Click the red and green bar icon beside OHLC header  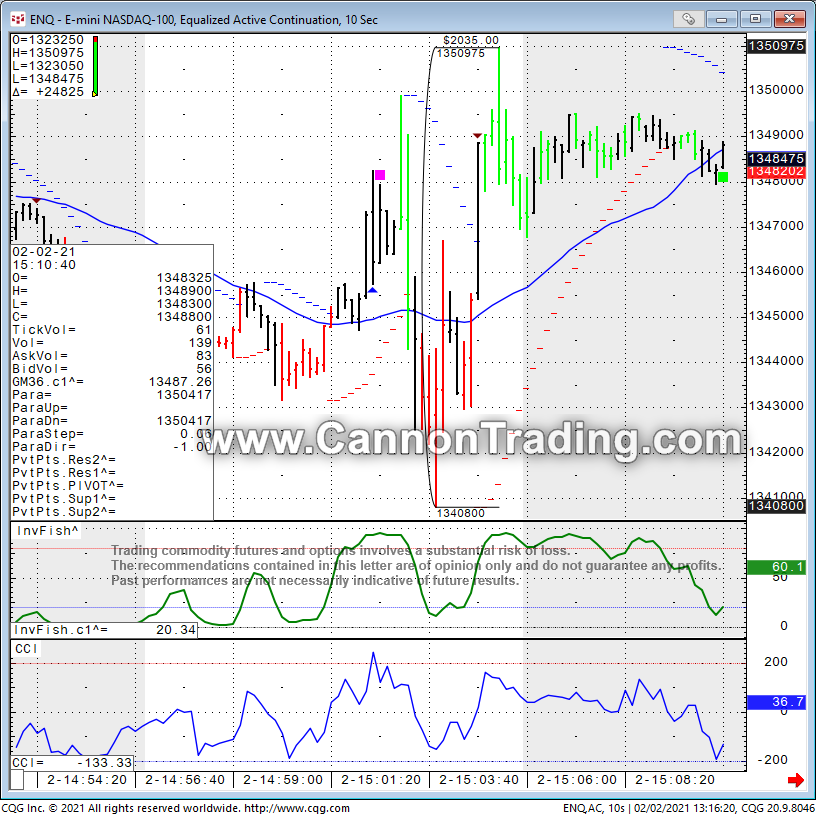click(x=95, y=66)
